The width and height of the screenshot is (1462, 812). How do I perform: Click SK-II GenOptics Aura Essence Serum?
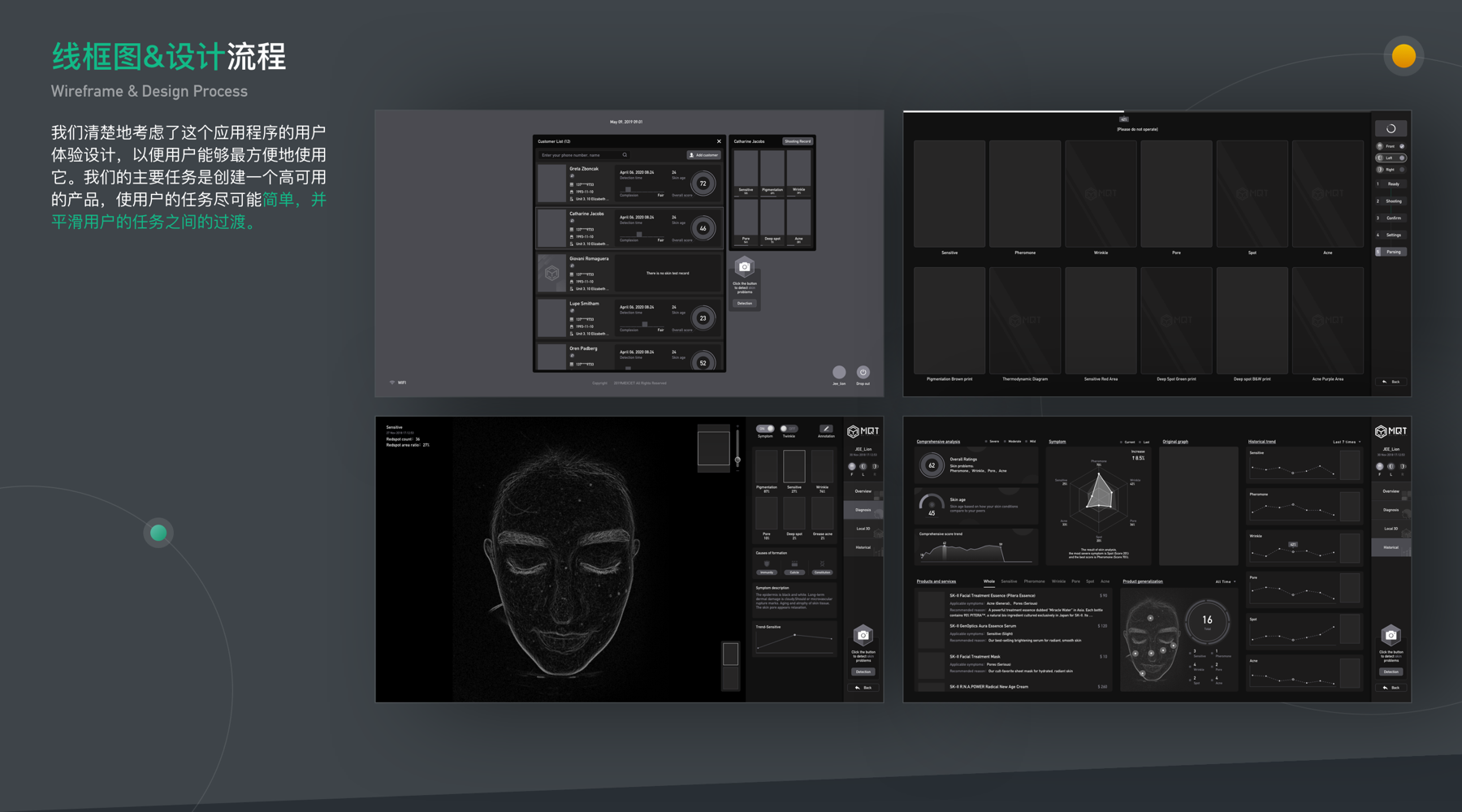coord(1012,633)
